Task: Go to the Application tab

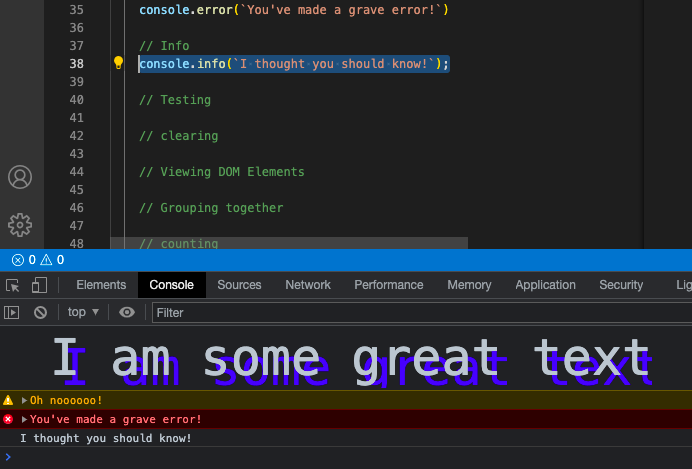Action: click(x=545, y=285)
